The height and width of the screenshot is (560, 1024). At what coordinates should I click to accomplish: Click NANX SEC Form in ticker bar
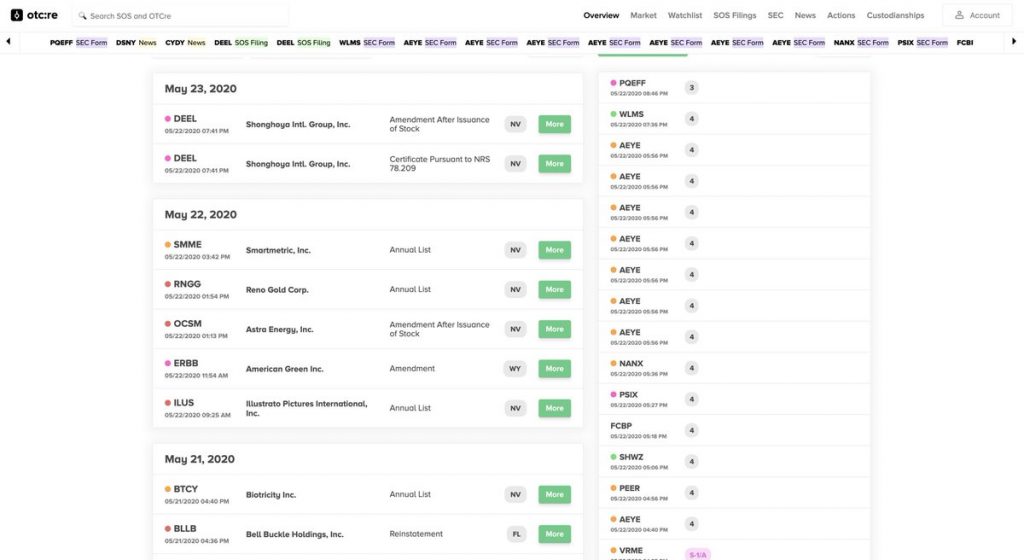tap(861, 42)
